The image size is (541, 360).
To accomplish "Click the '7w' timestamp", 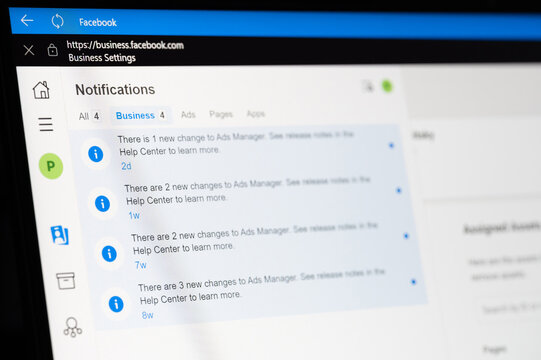I will (140, 265).
